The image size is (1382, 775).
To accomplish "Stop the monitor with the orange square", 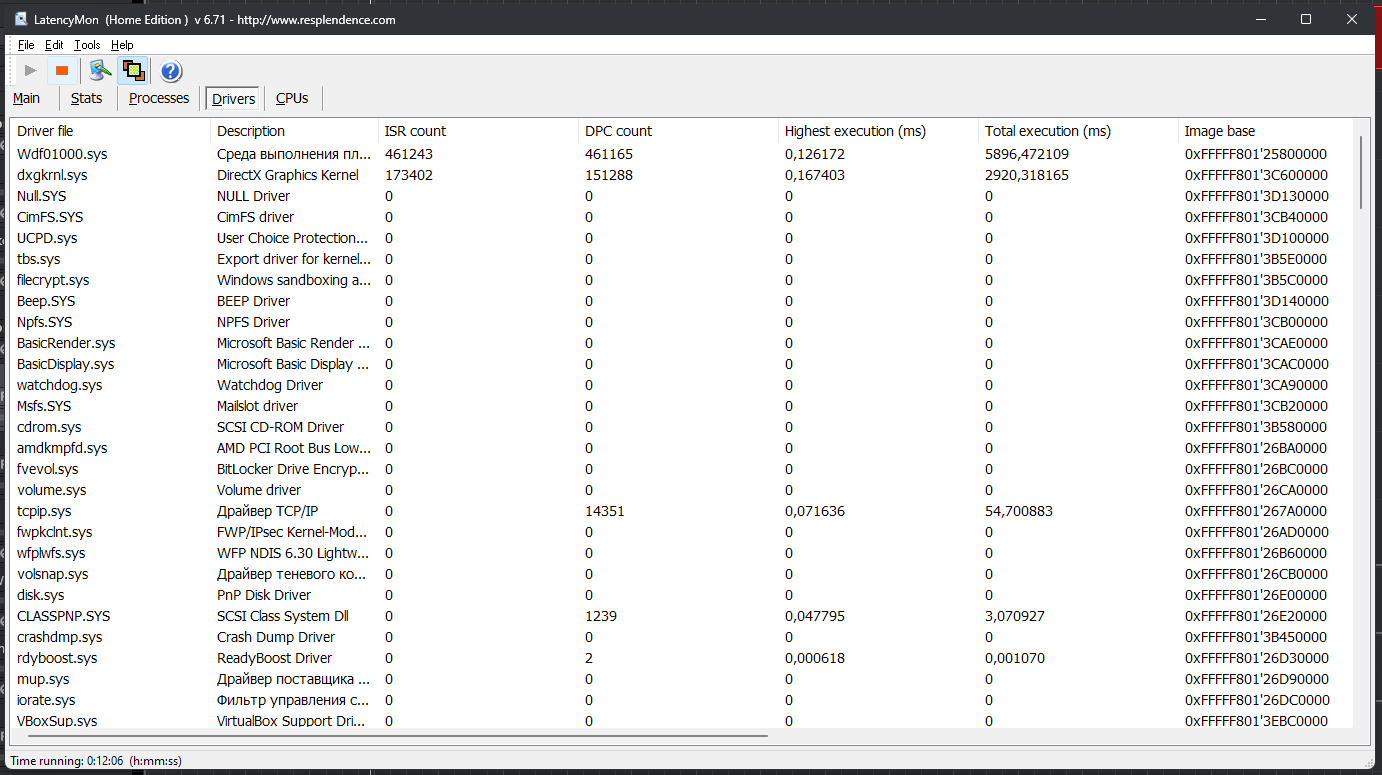I will tap(62, 70).
